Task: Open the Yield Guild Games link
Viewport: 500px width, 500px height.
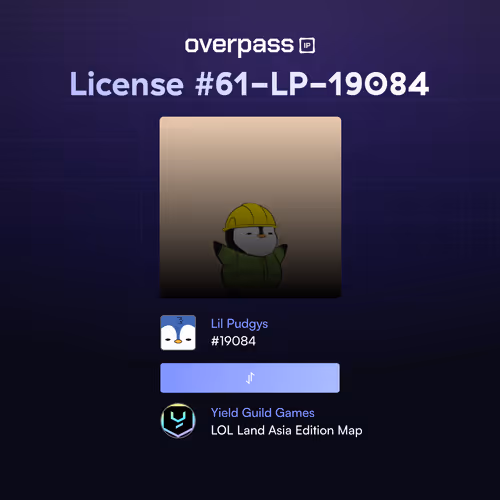Action: (x=263, y=413)
